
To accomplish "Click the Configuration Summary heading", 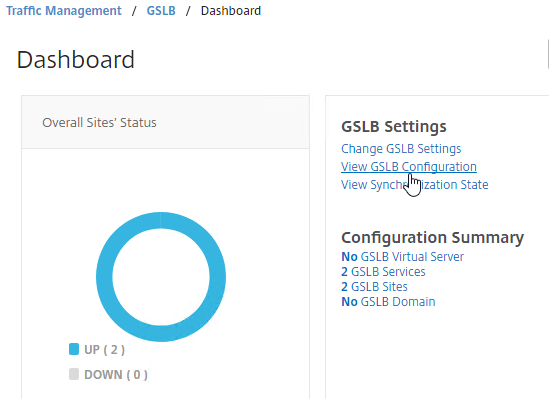I will pyautogui.click(x=432, y=237).
